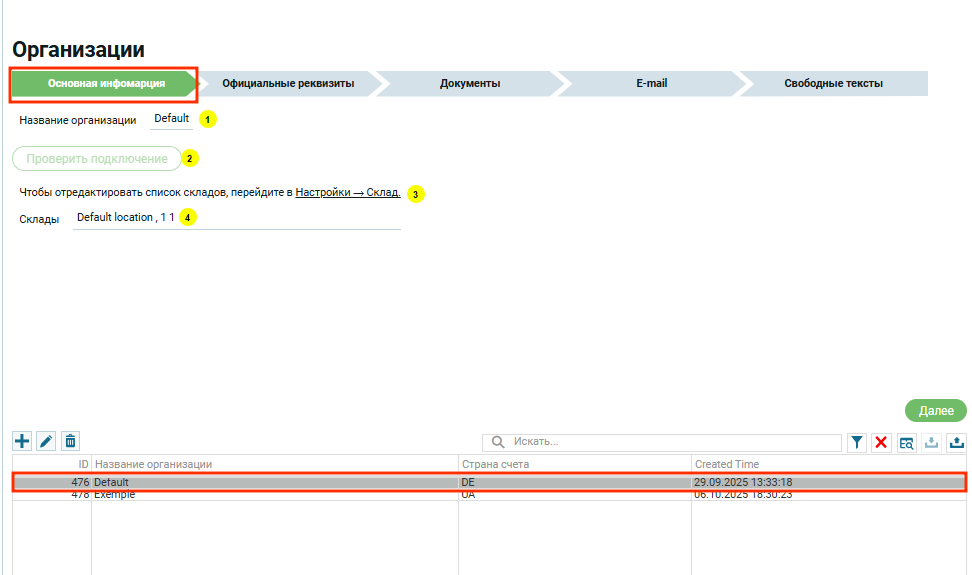The height and width of the screenshot is (575, 972).
Task: Select the Основная информация tab
Action: [105, 84]
